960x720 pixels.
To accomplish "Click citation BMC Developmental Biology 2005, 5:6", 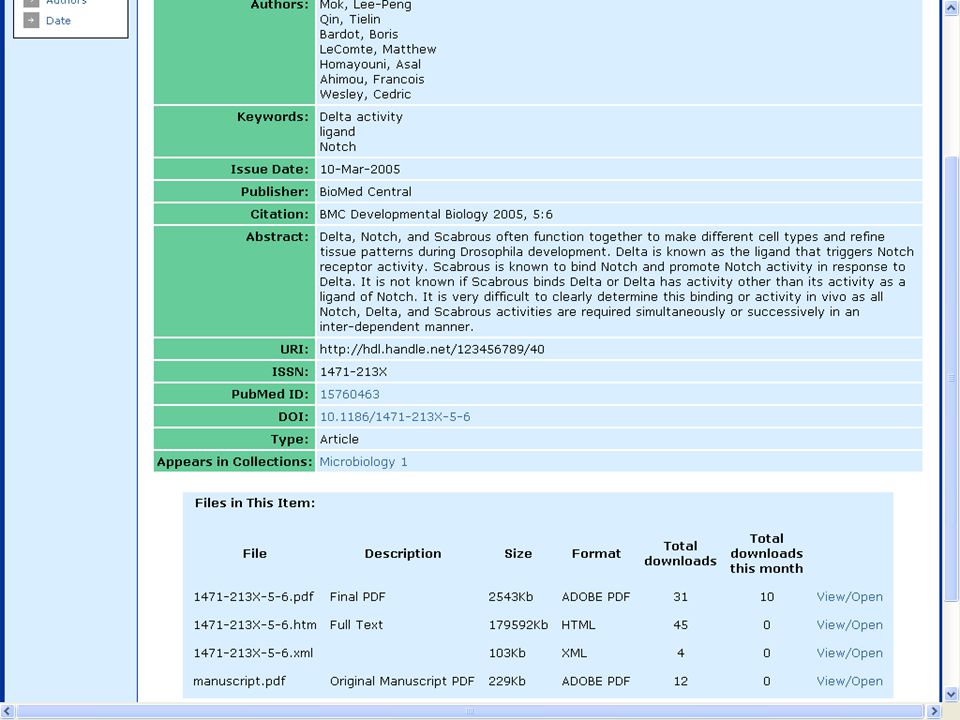I will (x=436, y=214).
